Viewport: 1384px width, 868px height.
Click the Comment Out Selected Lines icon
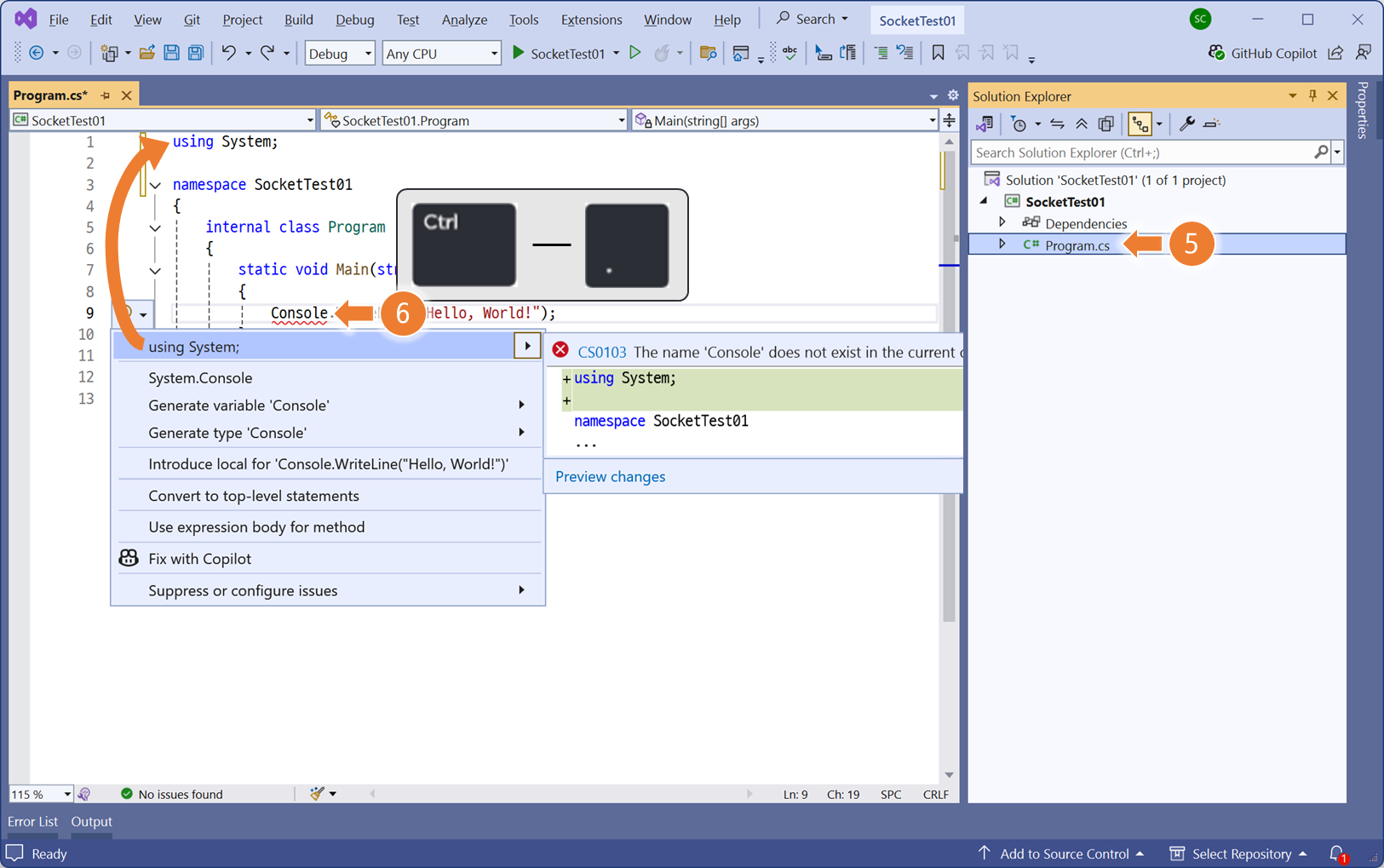pos(881,53)
